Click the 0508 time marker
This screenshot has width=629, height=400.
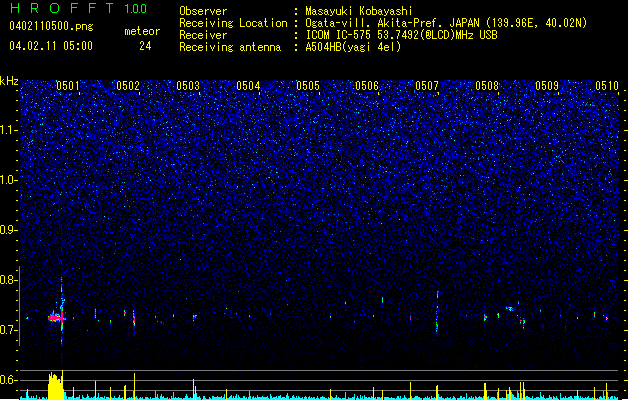click(487, 86)
